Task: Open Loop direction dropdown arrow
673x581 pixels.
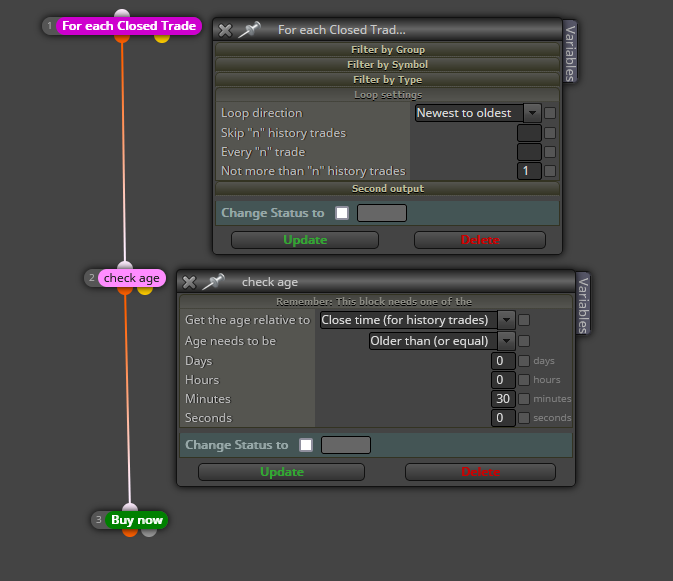Action: click(532, 113)
